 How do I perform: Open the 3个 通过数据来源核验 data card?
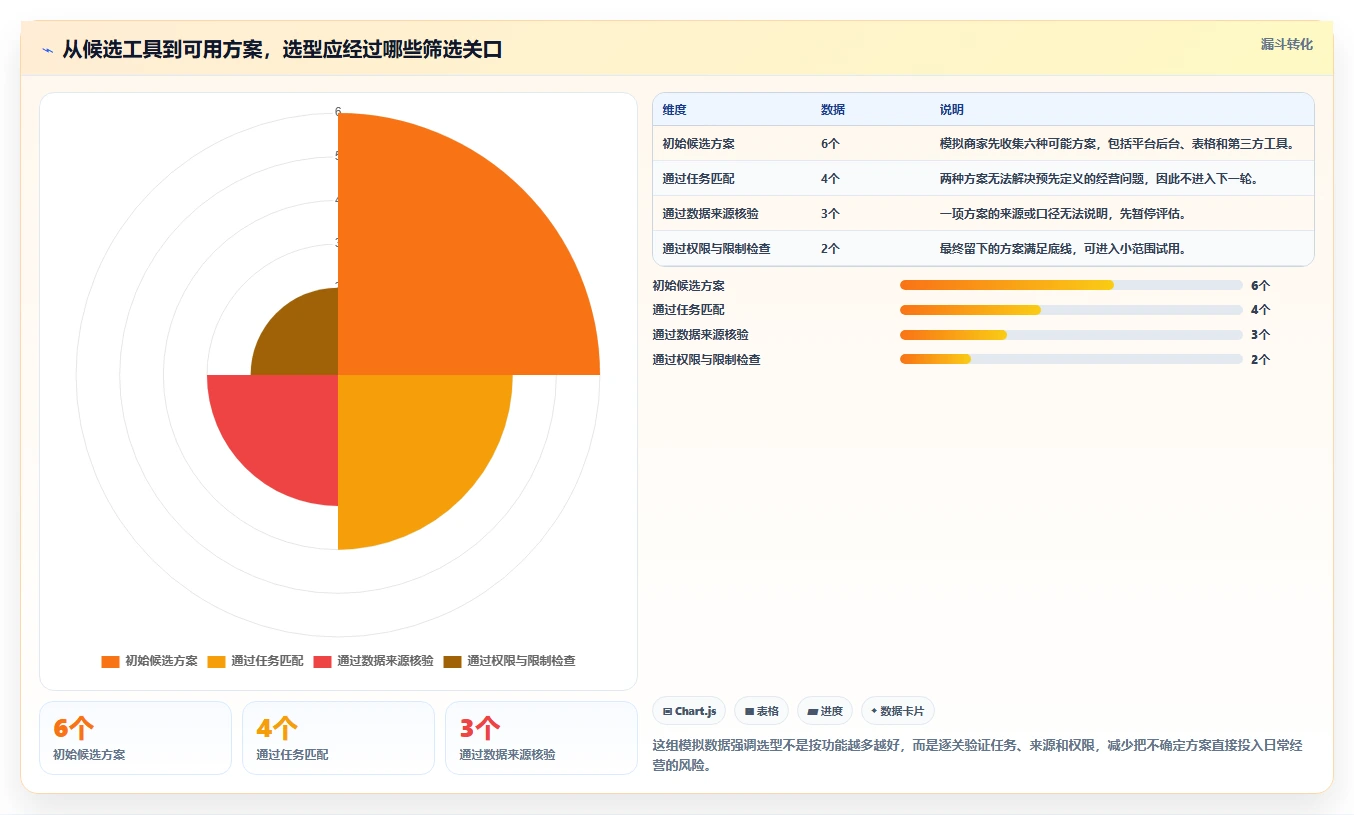point(541,738)
